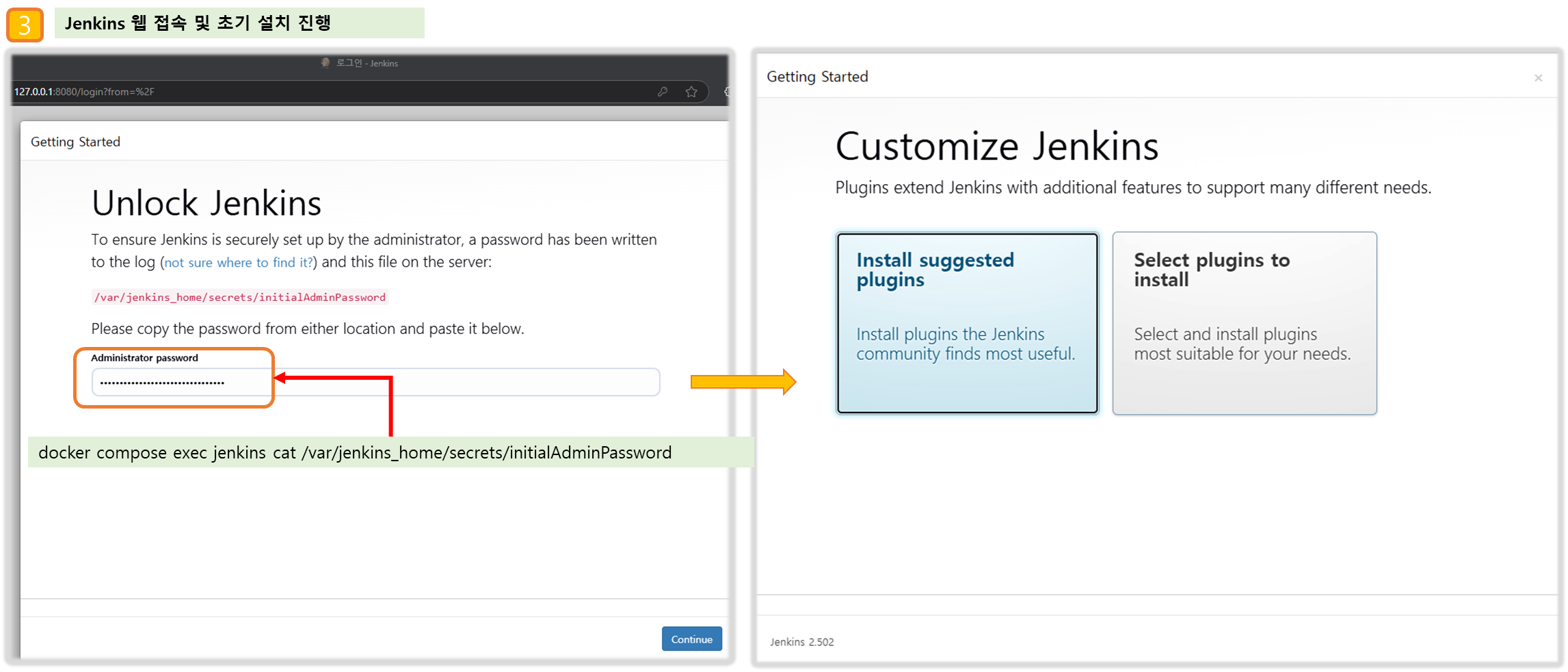Click the browser address bar URL
The width and height of the screenshot is (1568, 672).
pos(84,92)
